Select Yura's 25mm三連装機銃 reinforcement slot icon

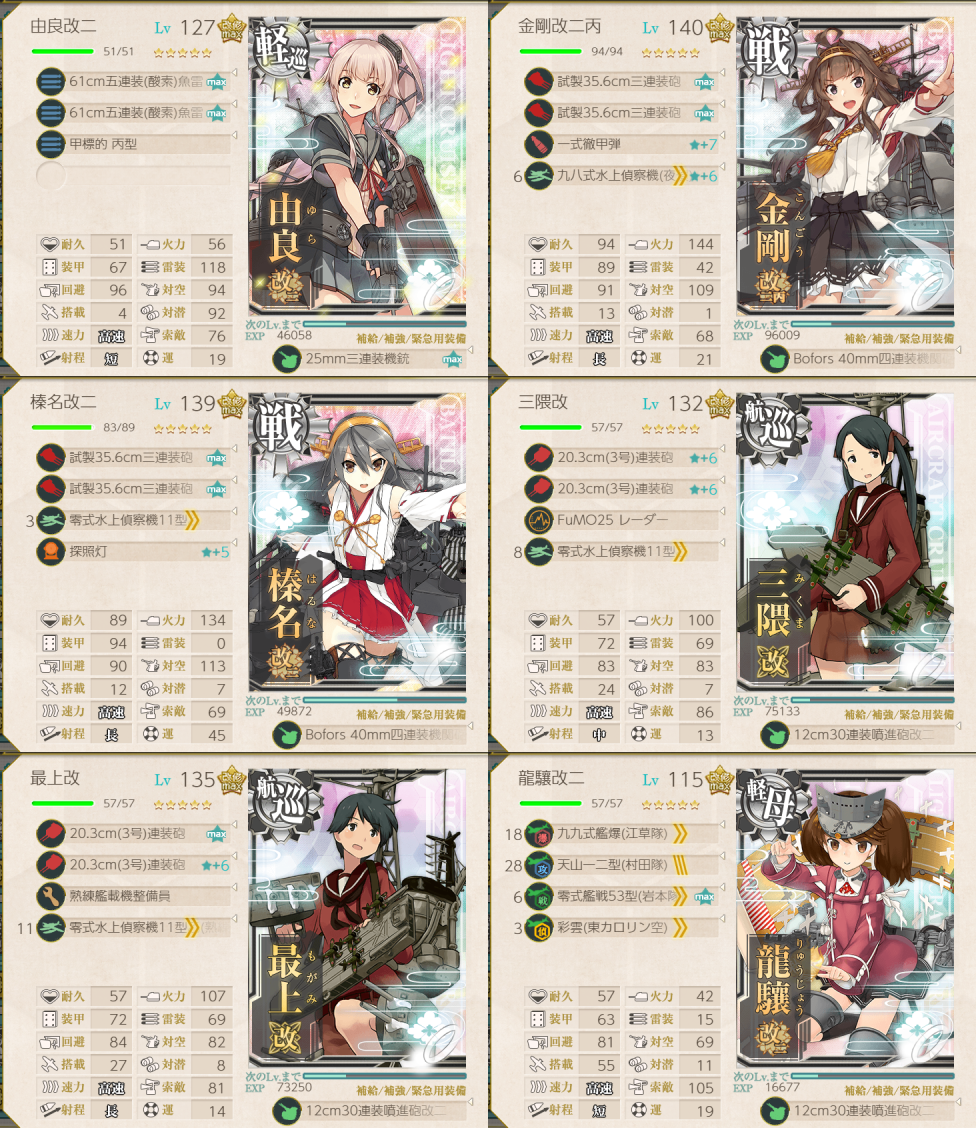click(286, 358)
